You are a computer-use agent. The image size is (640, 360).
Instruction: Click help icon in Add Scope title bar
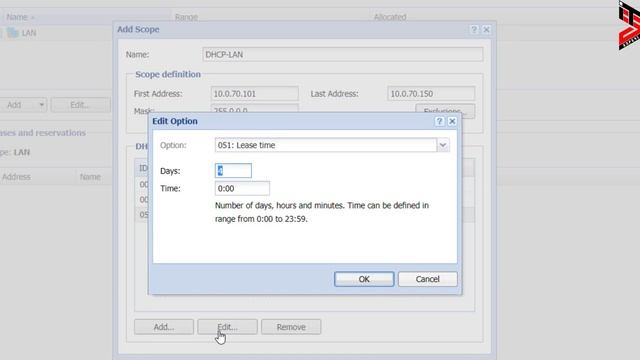click(474, 29)
